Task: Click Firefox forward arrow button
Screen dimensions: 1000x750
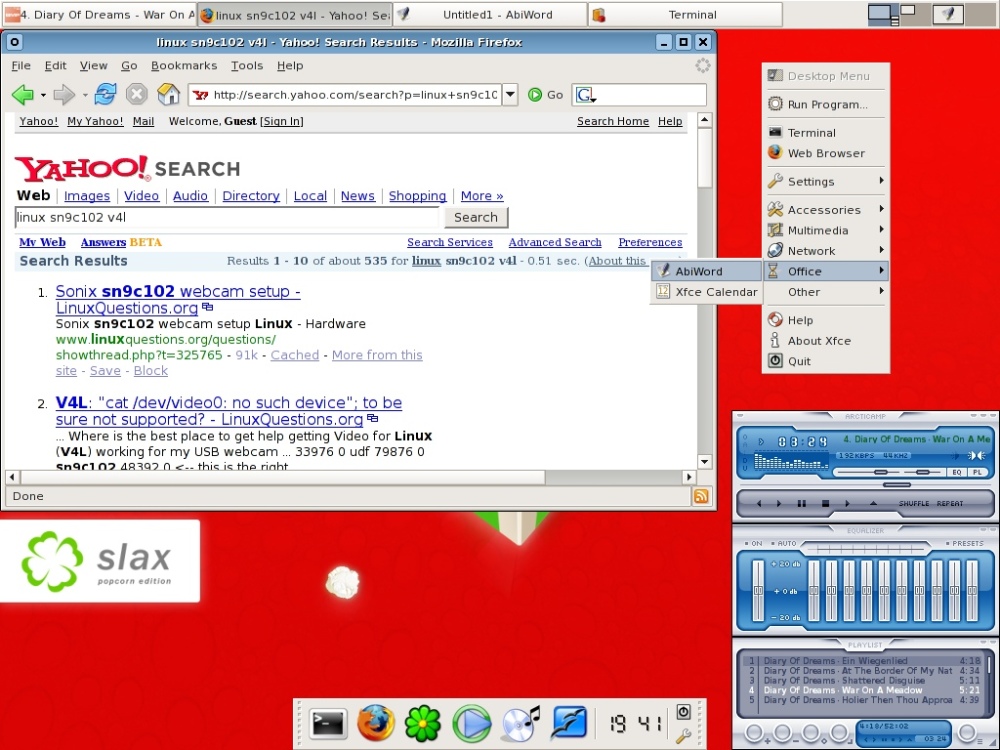Action: [64, 94]
